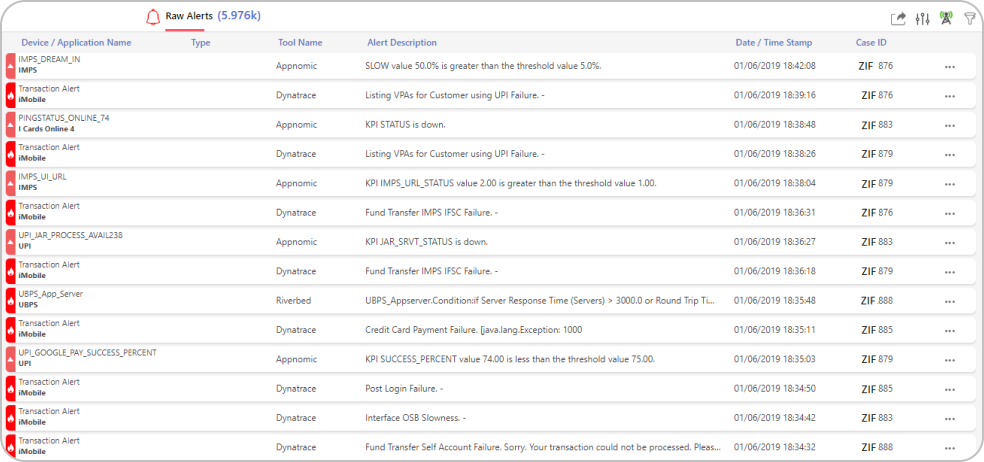984x462 pixels.
Task: Sort by Device / Application Name column
Action: pos(77,43)
